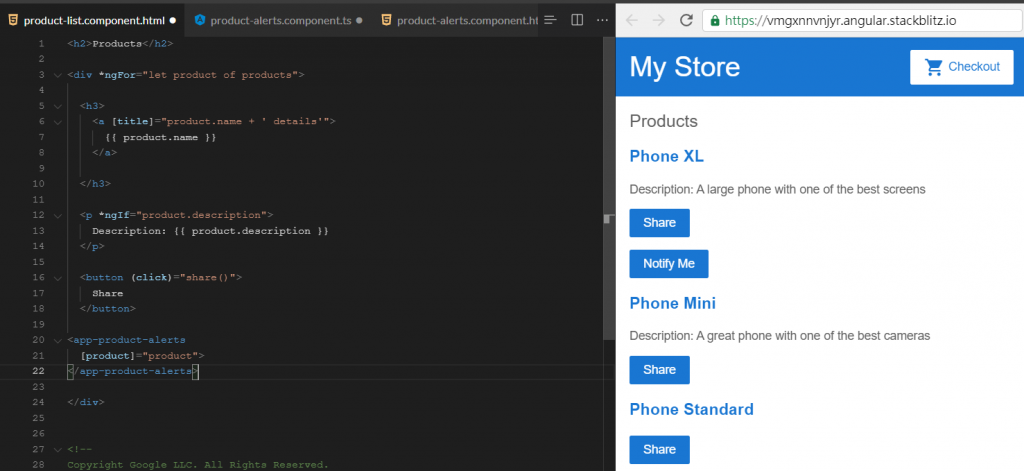Click the HTML5 icon on product-list tab

pyautogui.click(x=14, y=20)
